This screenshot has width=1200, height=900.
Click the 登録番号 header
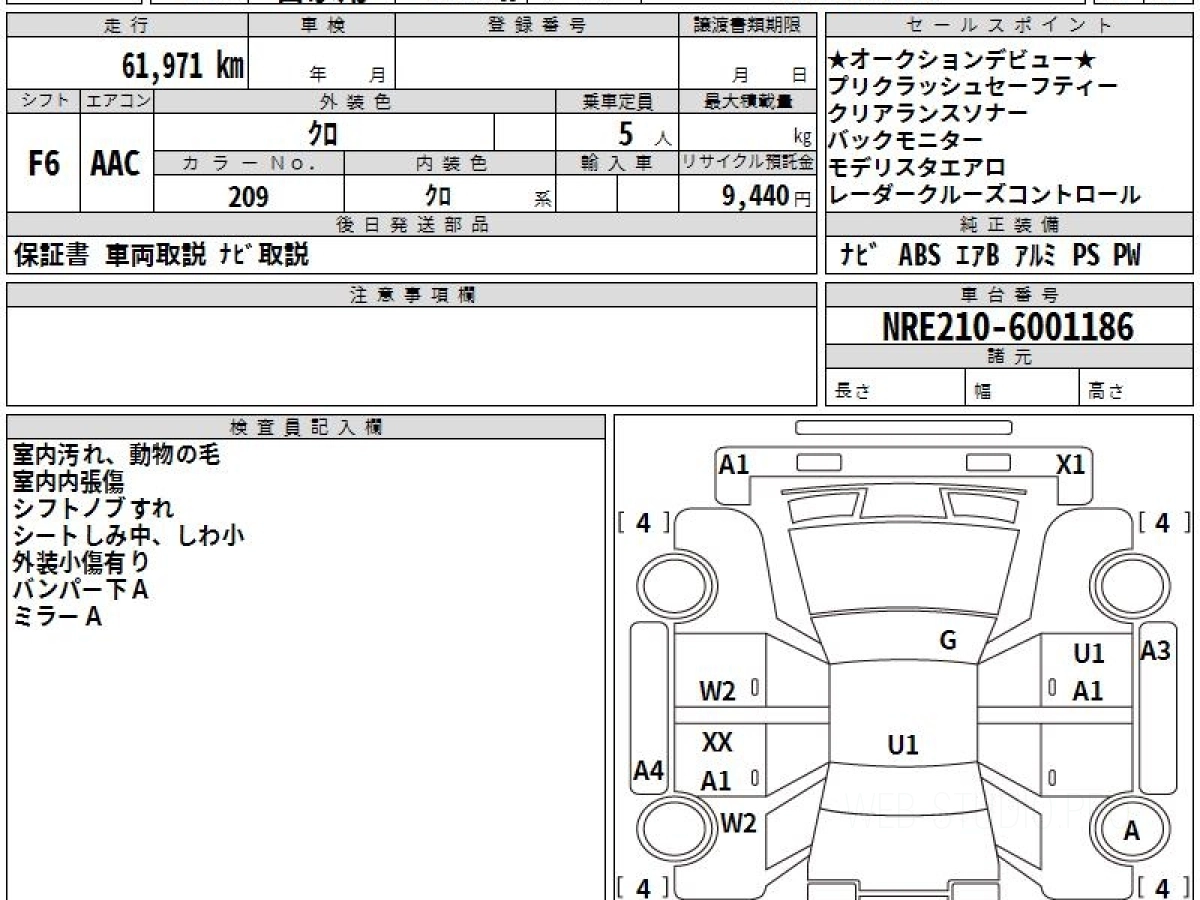tap(537, 26)
